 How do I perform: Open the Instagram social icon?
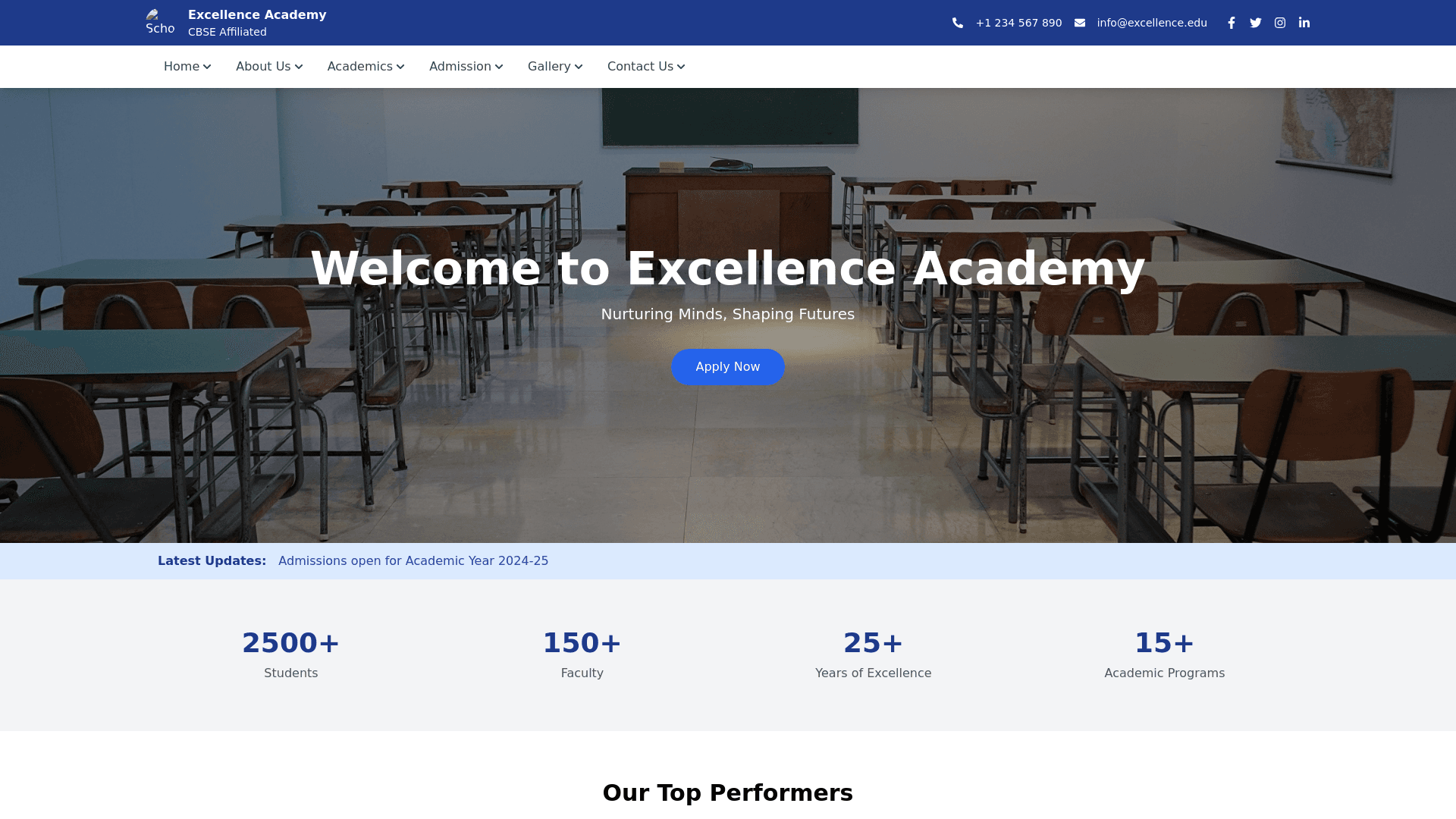[x=1280, y=23]
